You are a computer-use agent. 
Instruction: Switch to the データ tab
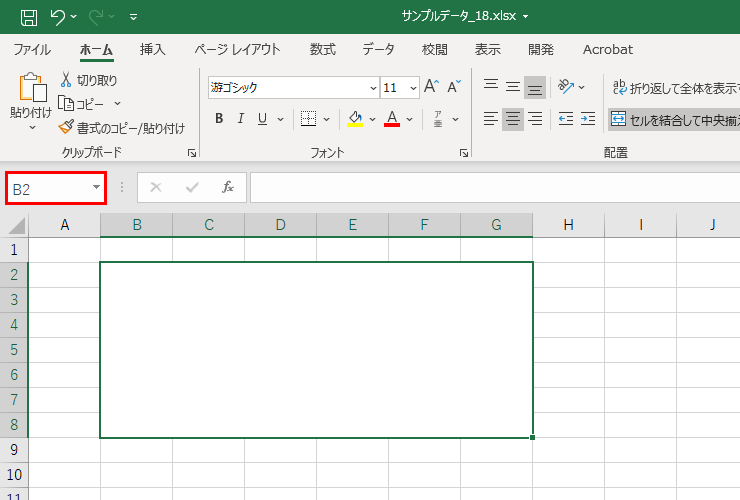tap(378, 50)
